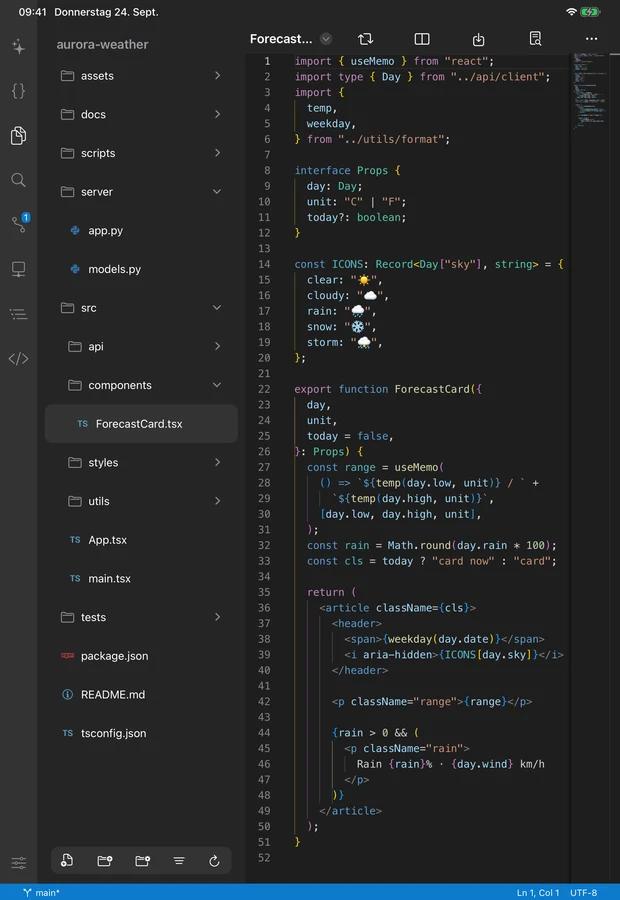Click the "../utils/format" import string
The image size is (620, 900).
[x=392, y=139]
